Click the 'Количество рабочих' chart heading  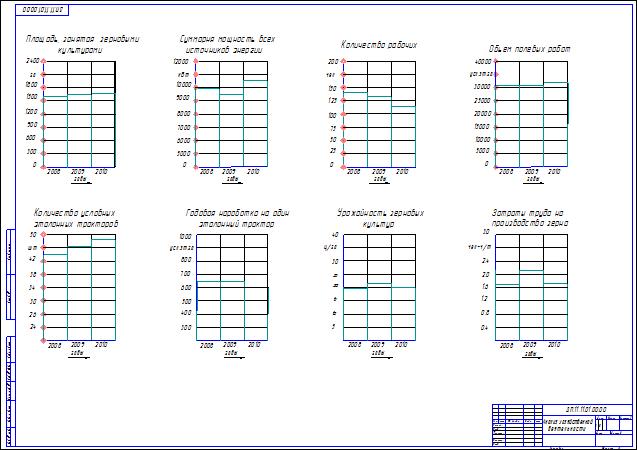click(x=379, y=45)
